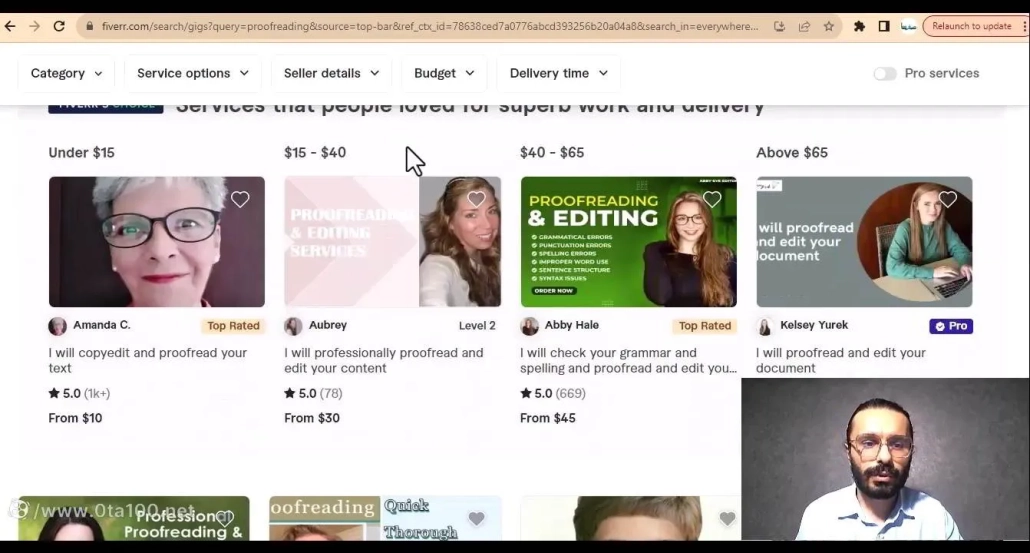Screen dimensions: 1030x553
Task: Favorite Amanda C.'s gig with the heart icon
Action: (240, 199)
